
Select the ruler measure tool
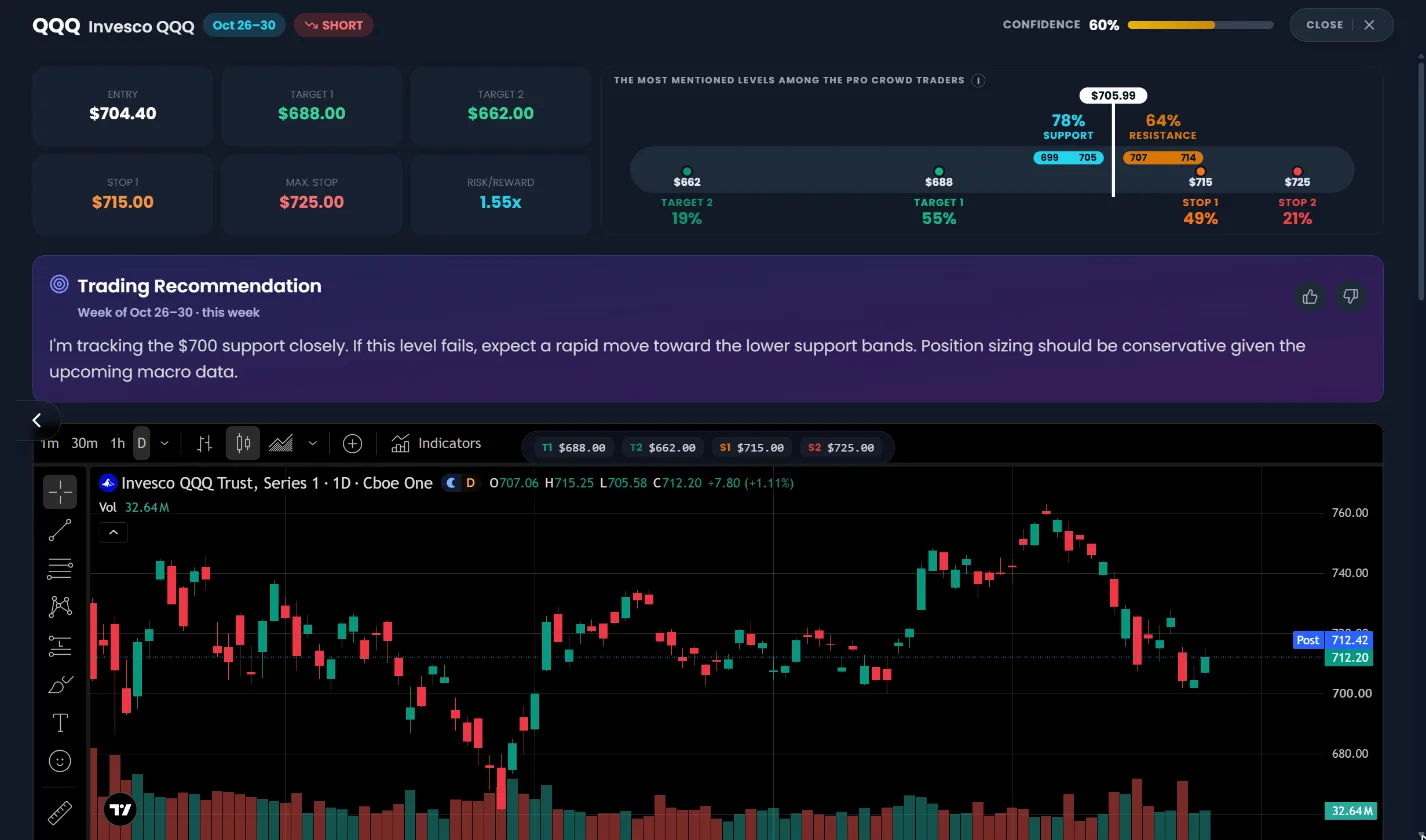coord(60,812)
